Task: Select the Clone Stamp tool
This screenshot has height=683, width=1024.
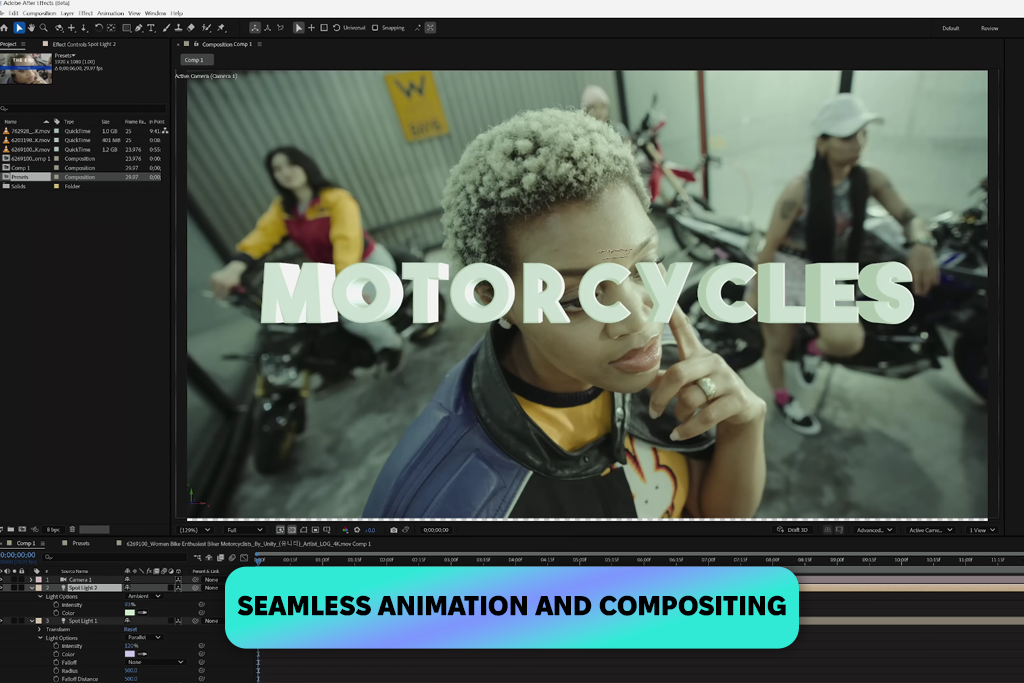Action: pyautogui.click(x=178, y=28)
